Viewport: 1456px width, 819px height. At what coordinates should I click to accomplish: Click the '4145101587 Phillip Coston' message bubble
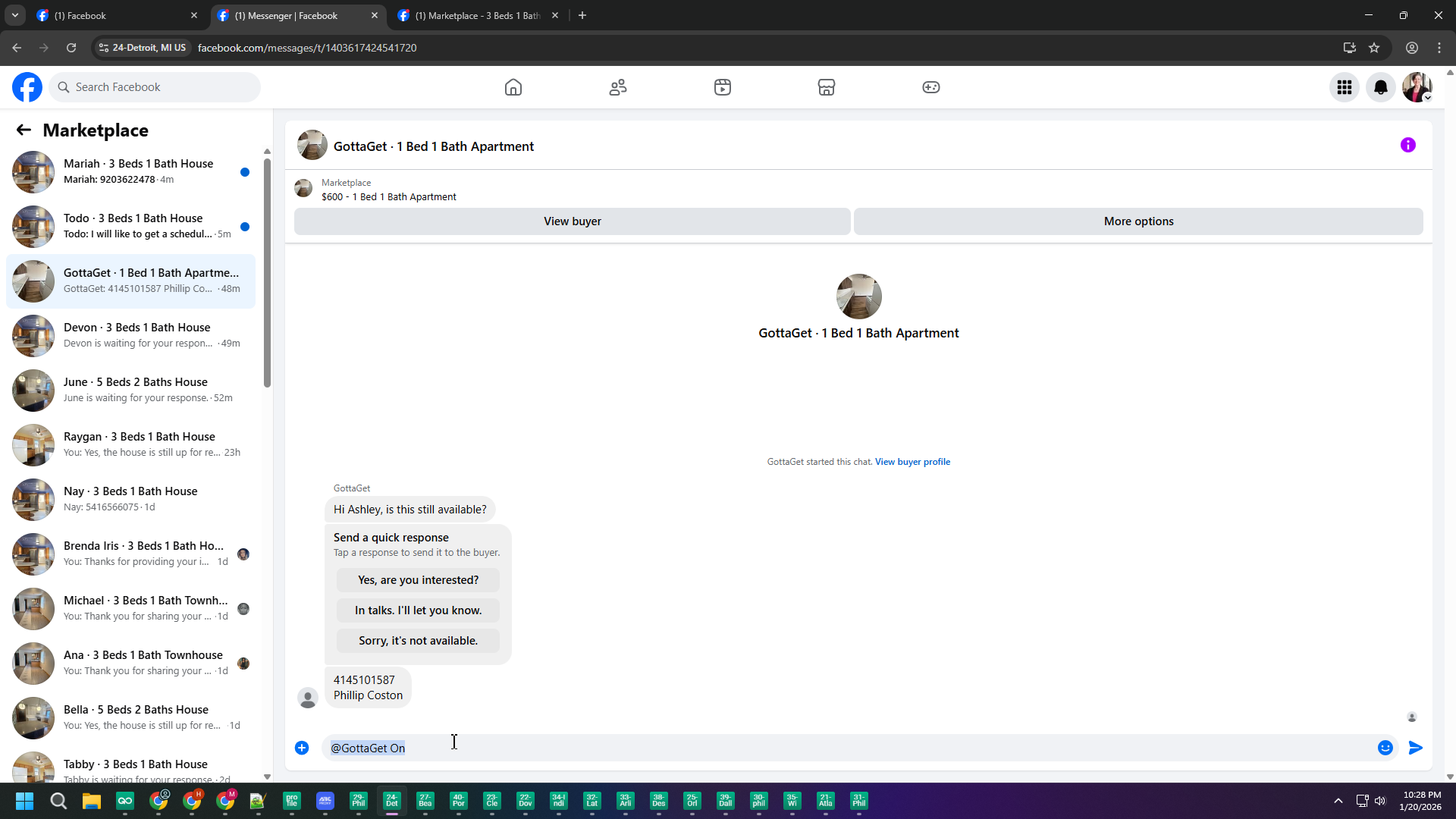point(368,688)
